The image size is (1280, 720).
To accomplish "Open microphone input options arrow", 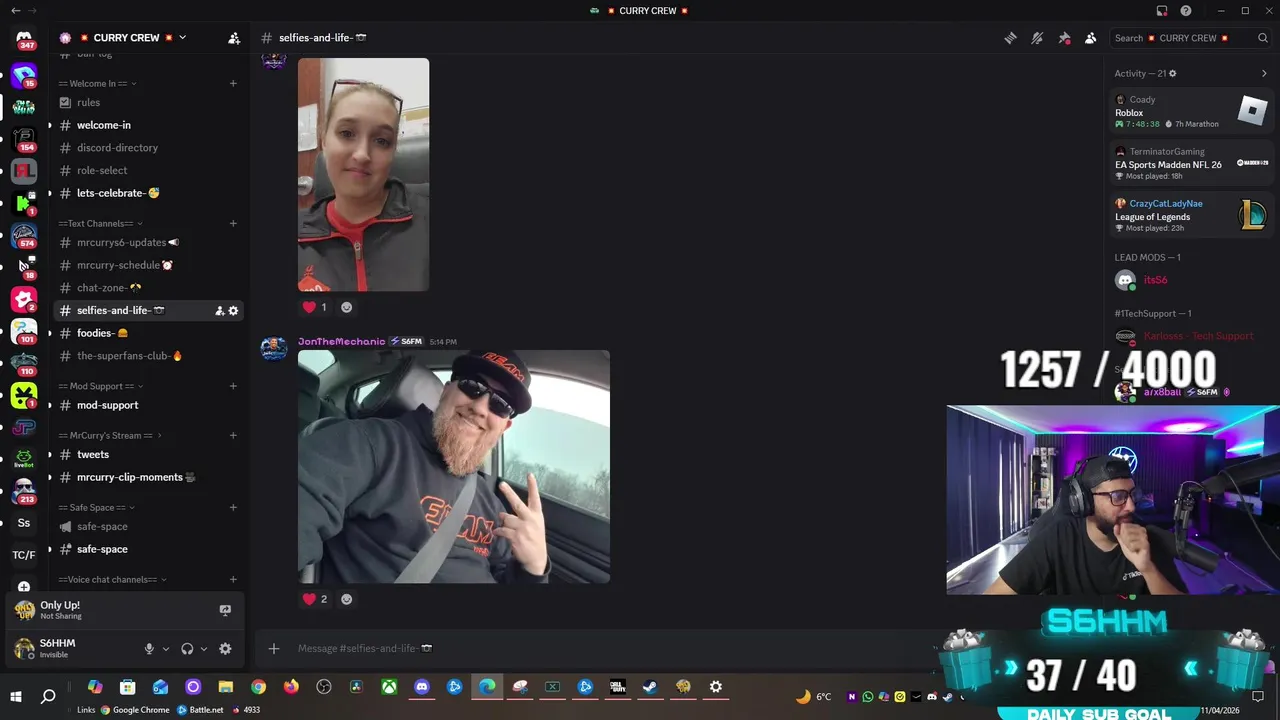I will [166, 649].
